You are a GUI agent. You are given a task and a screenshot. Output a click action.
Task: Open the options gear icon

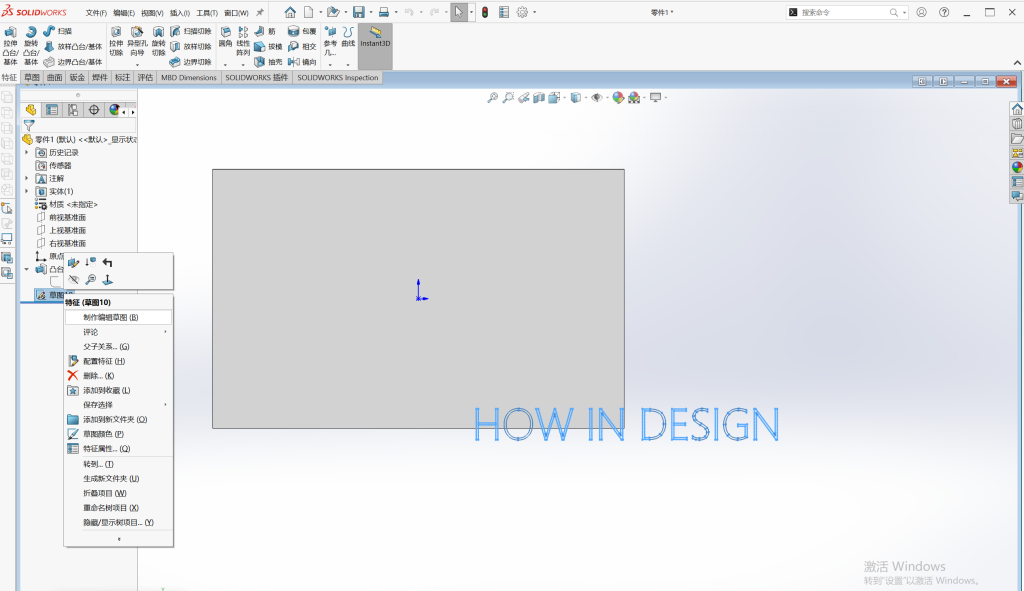click(522, 12)
